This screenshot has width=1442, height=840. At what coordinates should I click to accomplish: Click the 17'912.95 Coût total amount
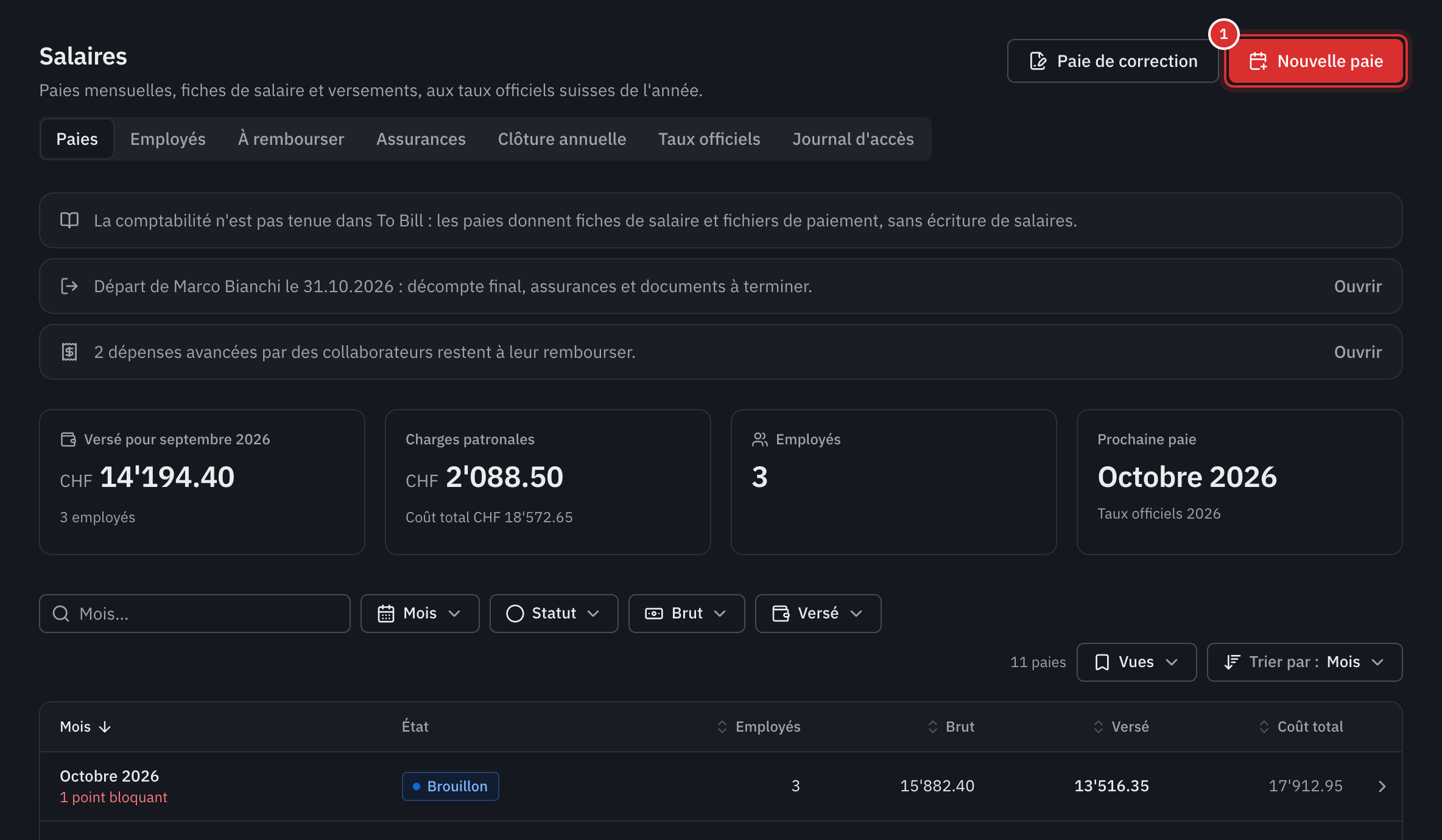pos(1306,786)
